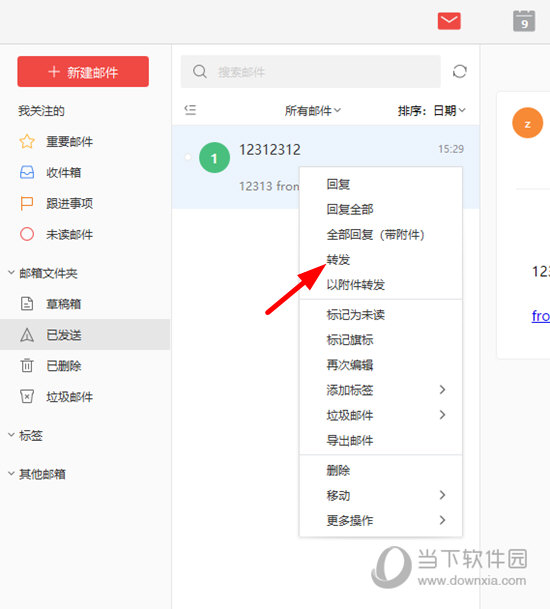This screenshot has height=609, width=550.
Task: Click the flag icon for 跟进事项
Action: click(26, 203)
